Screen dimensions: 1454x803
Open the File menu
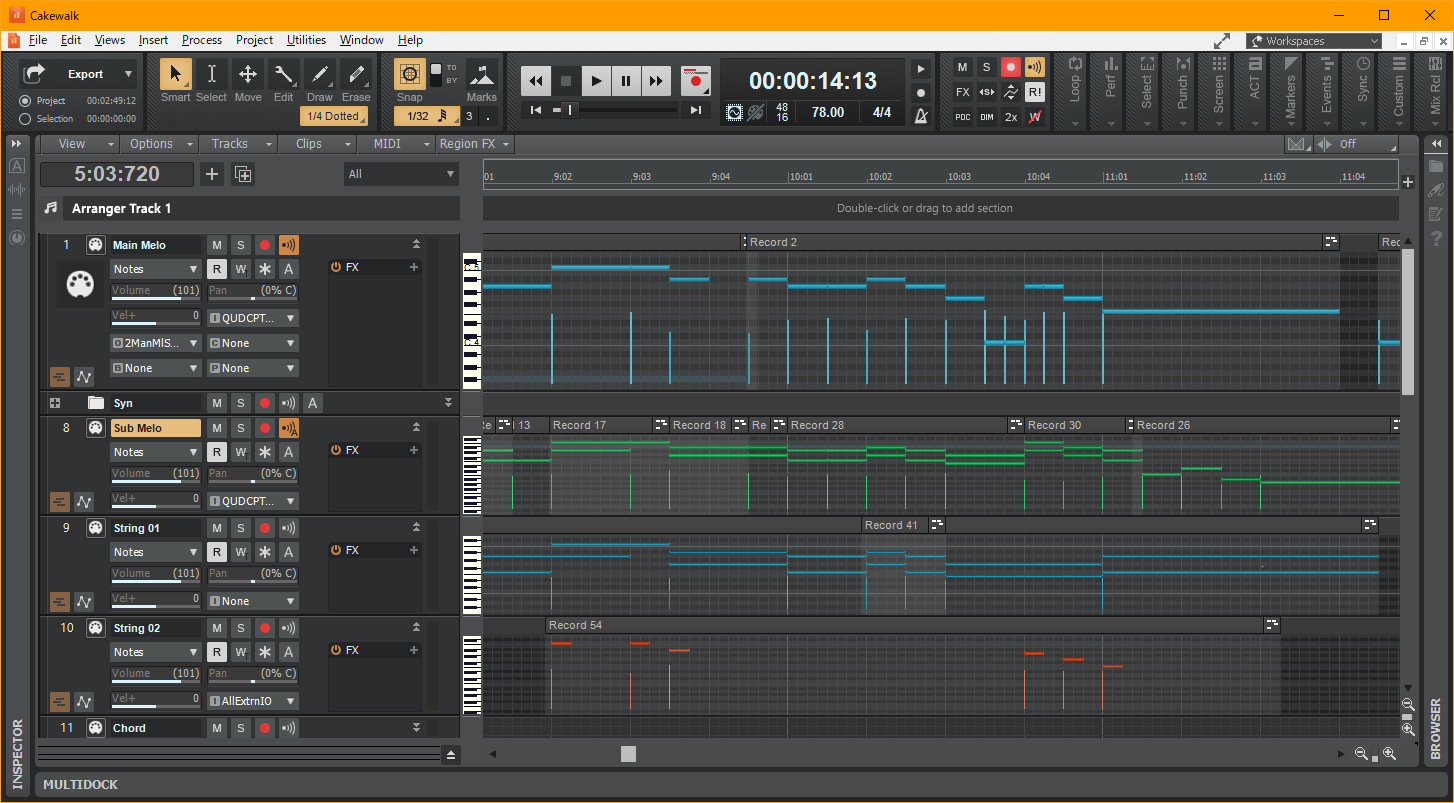38,40
